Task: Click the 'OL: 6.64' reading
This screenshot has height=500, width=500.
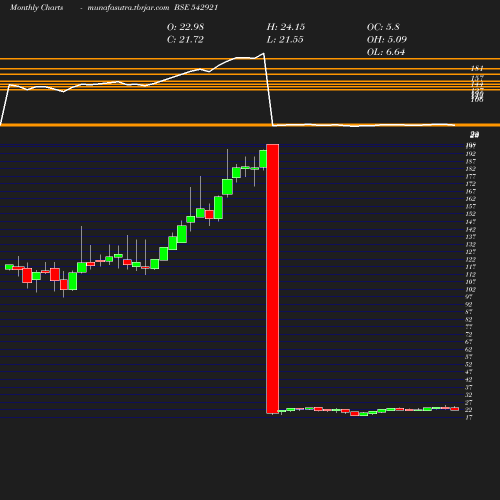Action: coord(386,52)
